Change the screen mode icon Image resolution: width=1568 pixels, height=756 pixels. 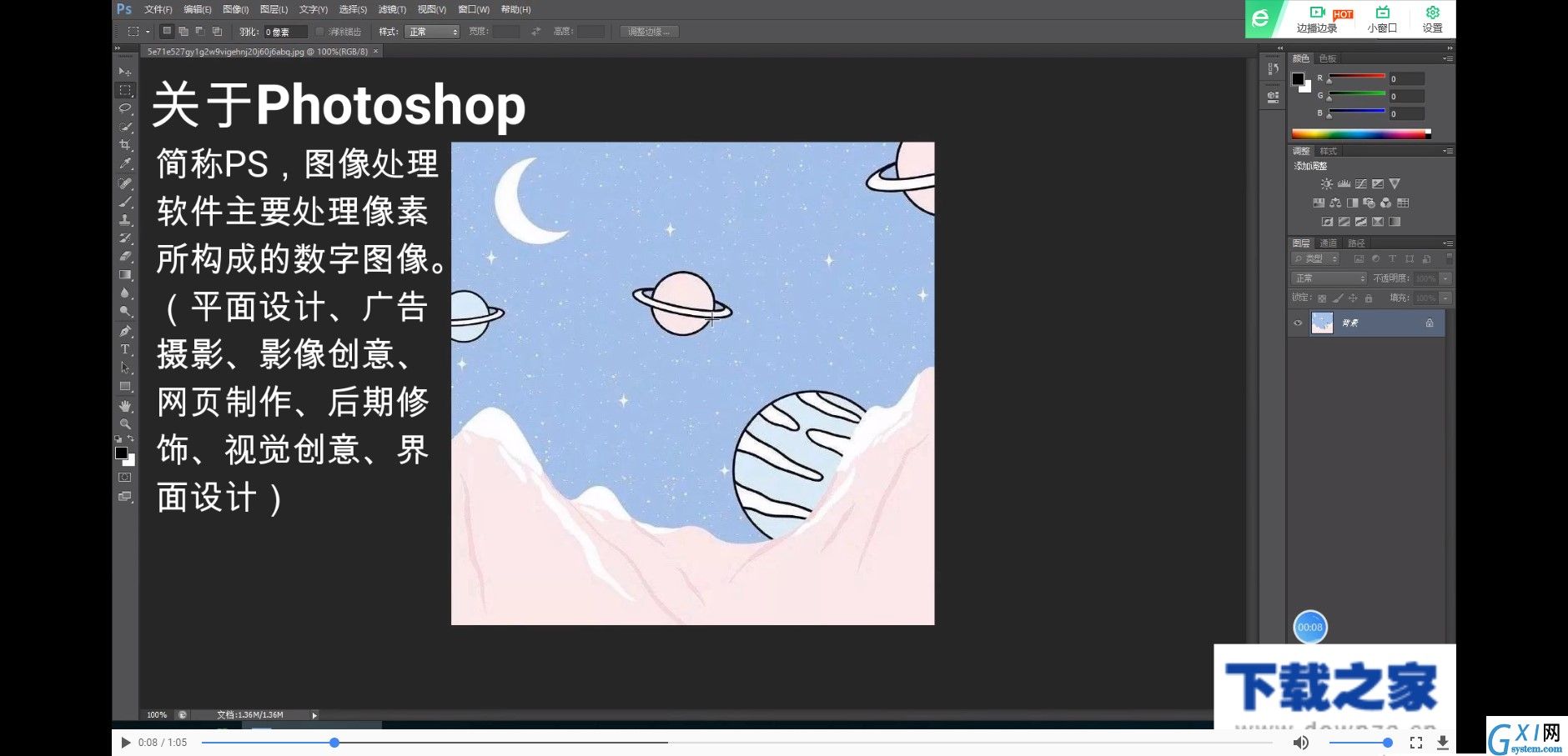coord(124,497)
